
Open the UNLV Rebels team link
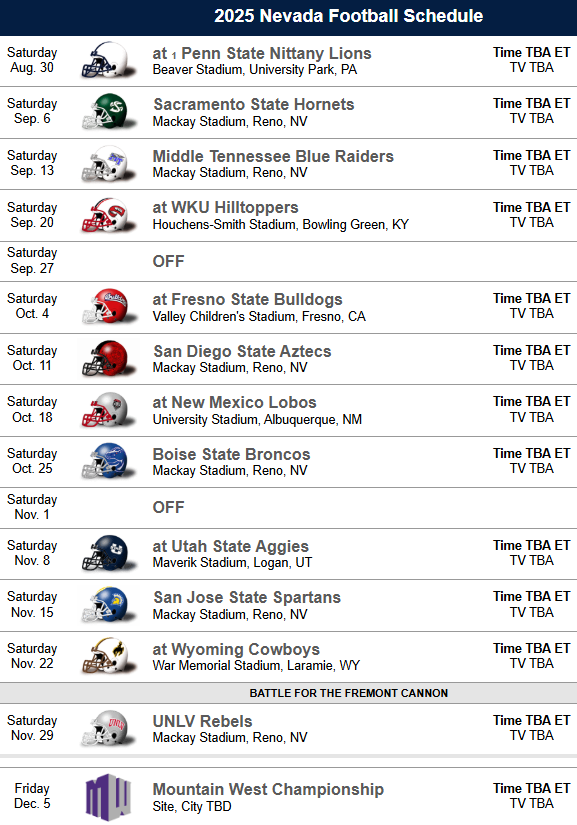pos(203,721)
